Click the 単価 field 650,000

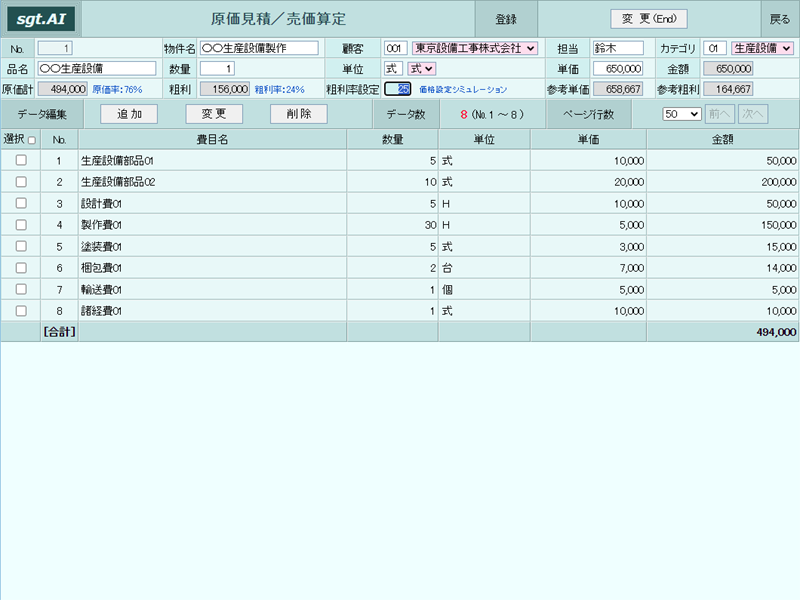[x=618, y=68]
